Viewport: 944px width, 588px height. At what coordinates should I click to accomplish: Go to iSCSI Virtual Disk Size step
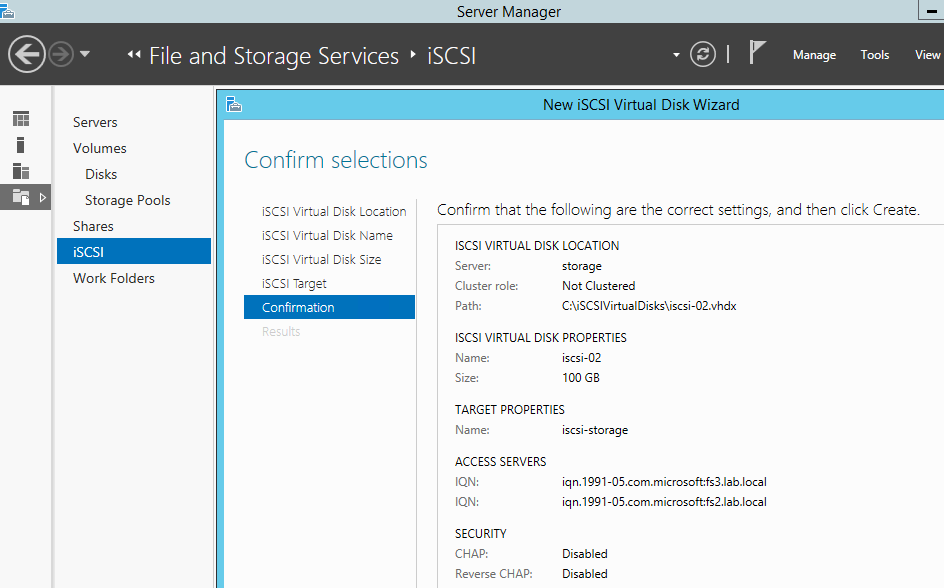(321, 259)
